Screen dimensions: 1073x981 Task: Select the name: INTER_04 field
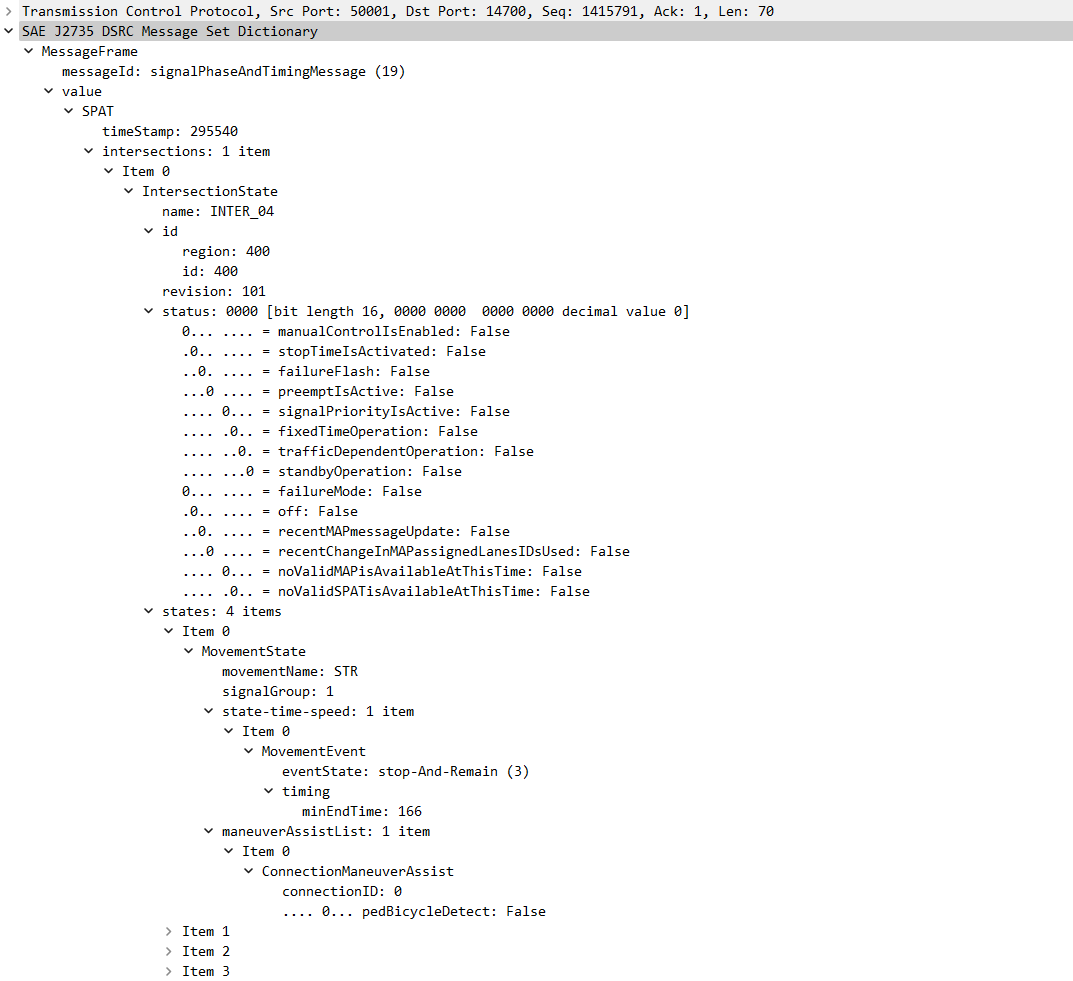217,211
